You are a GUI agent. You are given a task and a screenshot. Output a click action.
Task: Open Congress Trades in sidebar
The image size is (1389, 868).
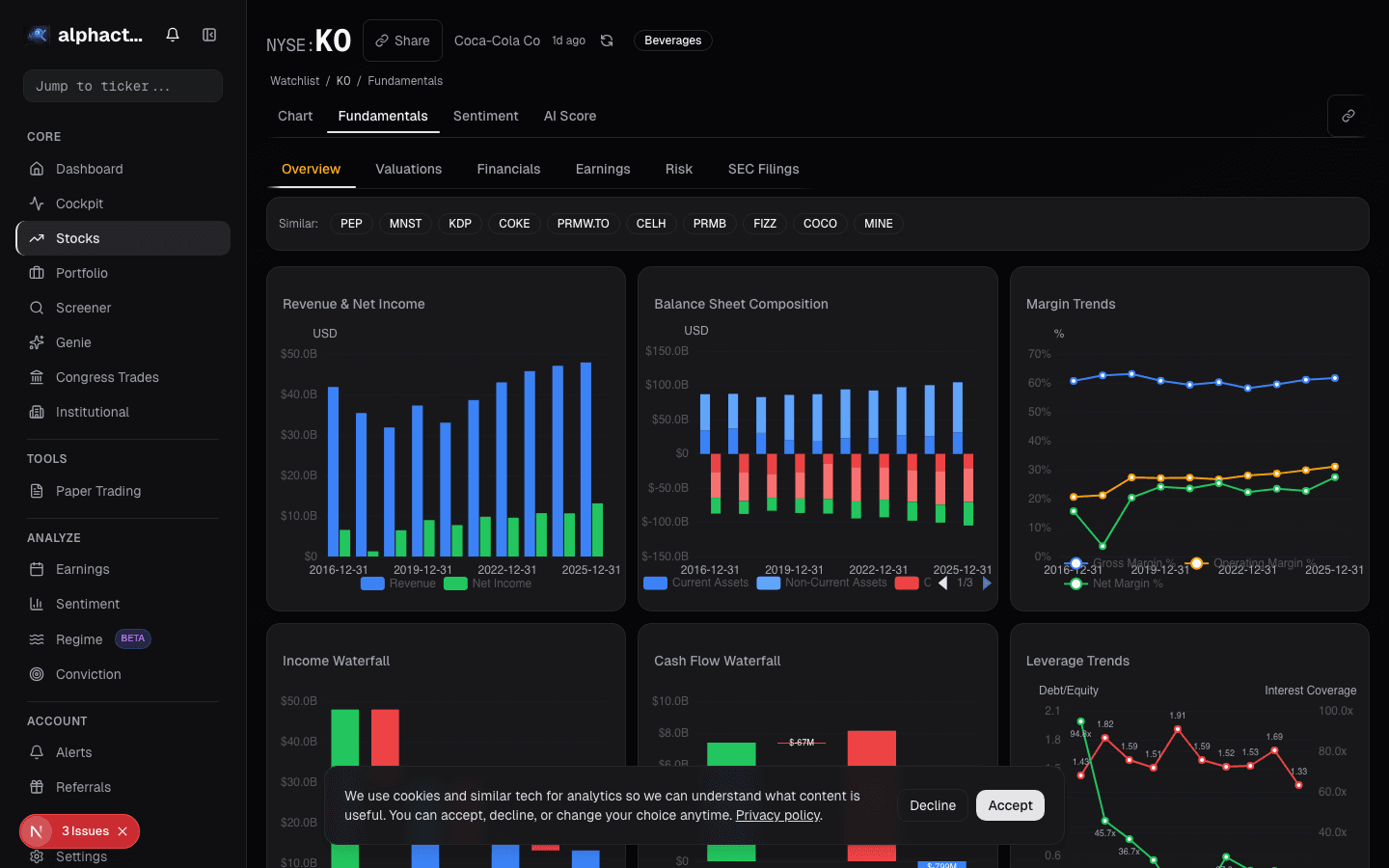click(107, 377)
